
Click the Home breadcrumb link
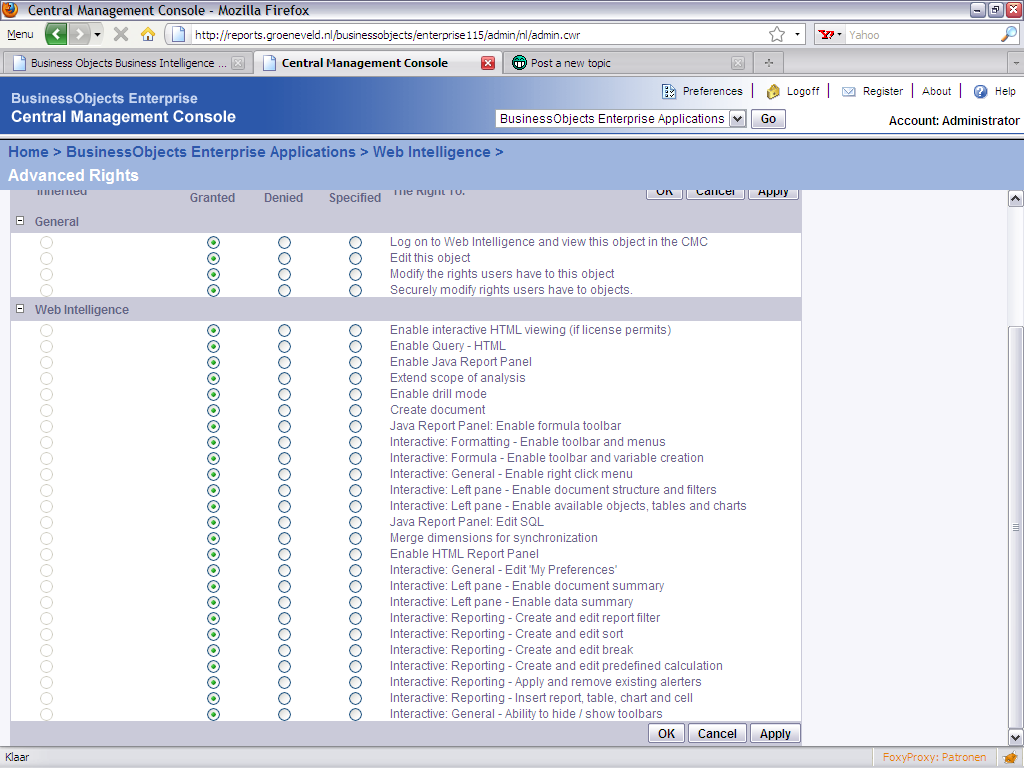(28, 152)
